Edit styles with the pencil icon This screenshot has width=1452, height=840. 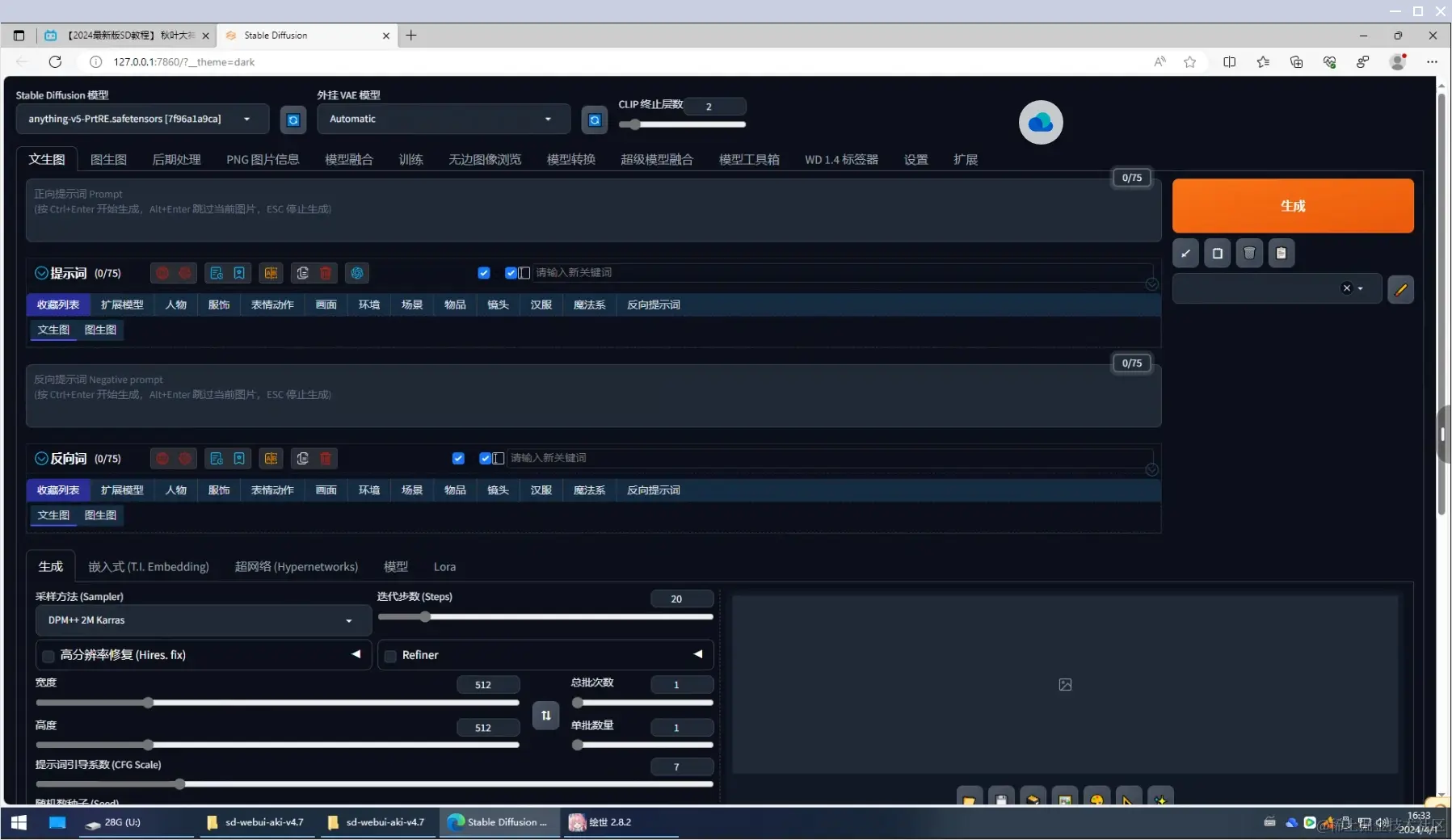pyautogui.click(x=1401, y=289)
